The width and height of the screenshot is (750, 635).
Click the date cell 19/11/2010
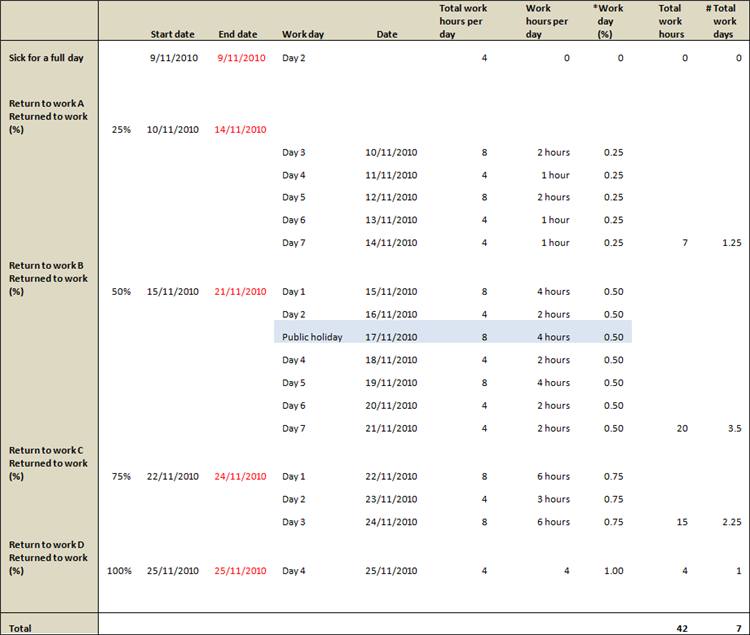pos(391,383)
